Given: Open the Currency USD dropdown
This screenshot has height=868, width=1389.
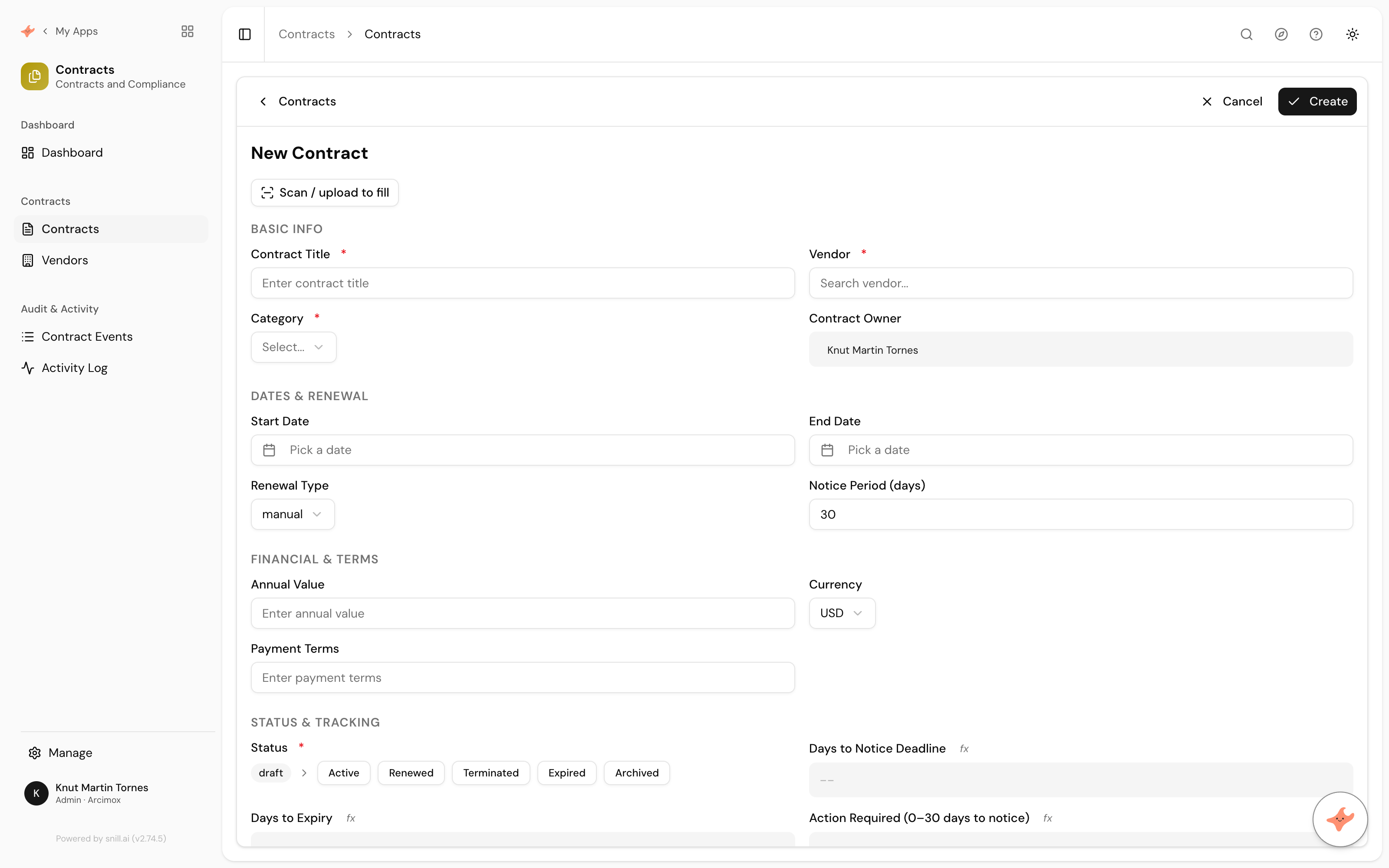Looking at the screenshot, I should click(x=842, y=613).
